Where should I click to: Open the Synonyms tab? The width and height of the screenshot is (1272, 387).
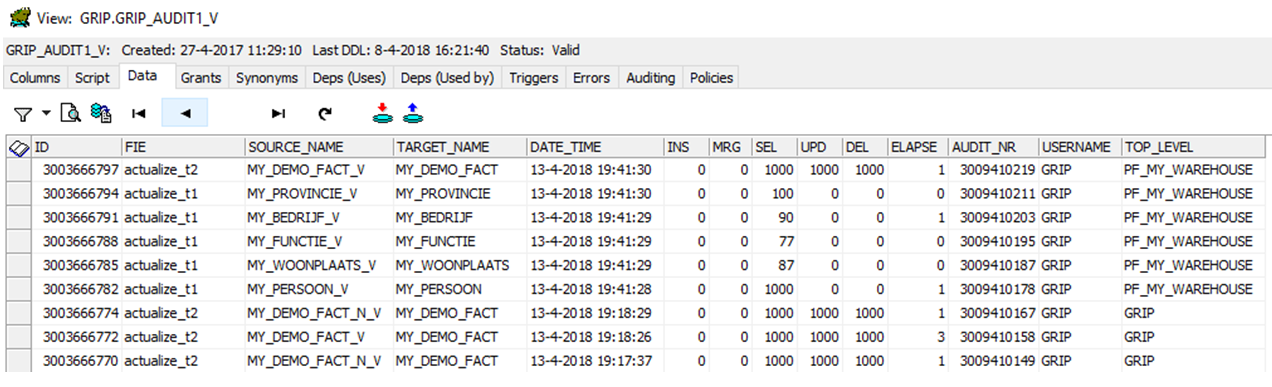click(x=266, y=77)
